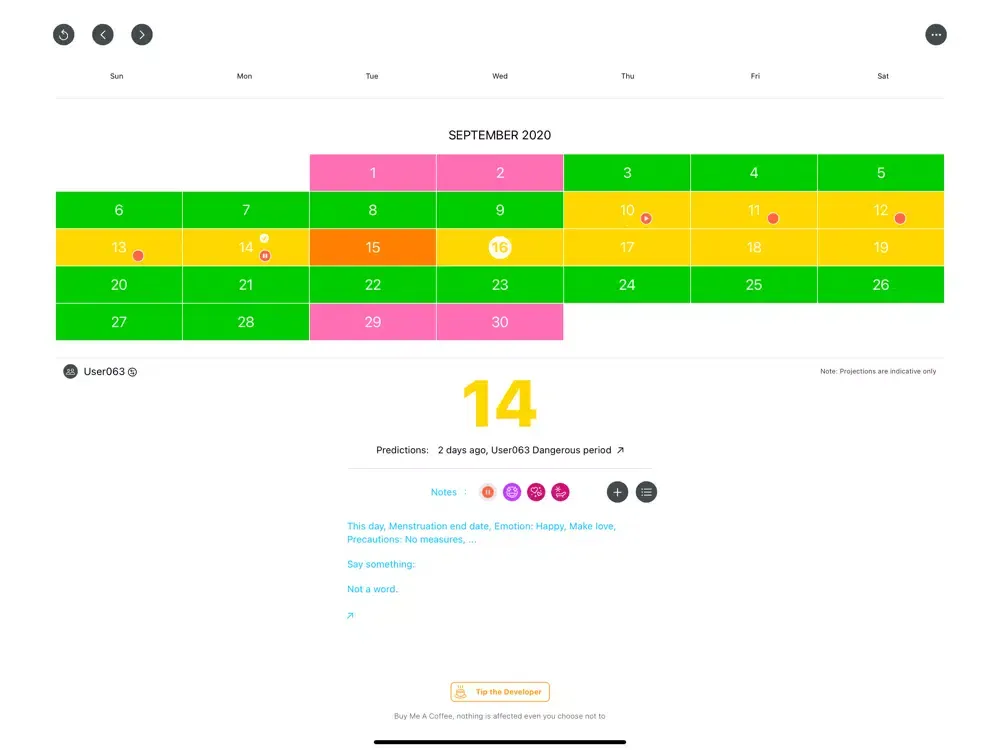
Task: Select yellow date 18
Action: pyautogui.click(x=754, y=247)
